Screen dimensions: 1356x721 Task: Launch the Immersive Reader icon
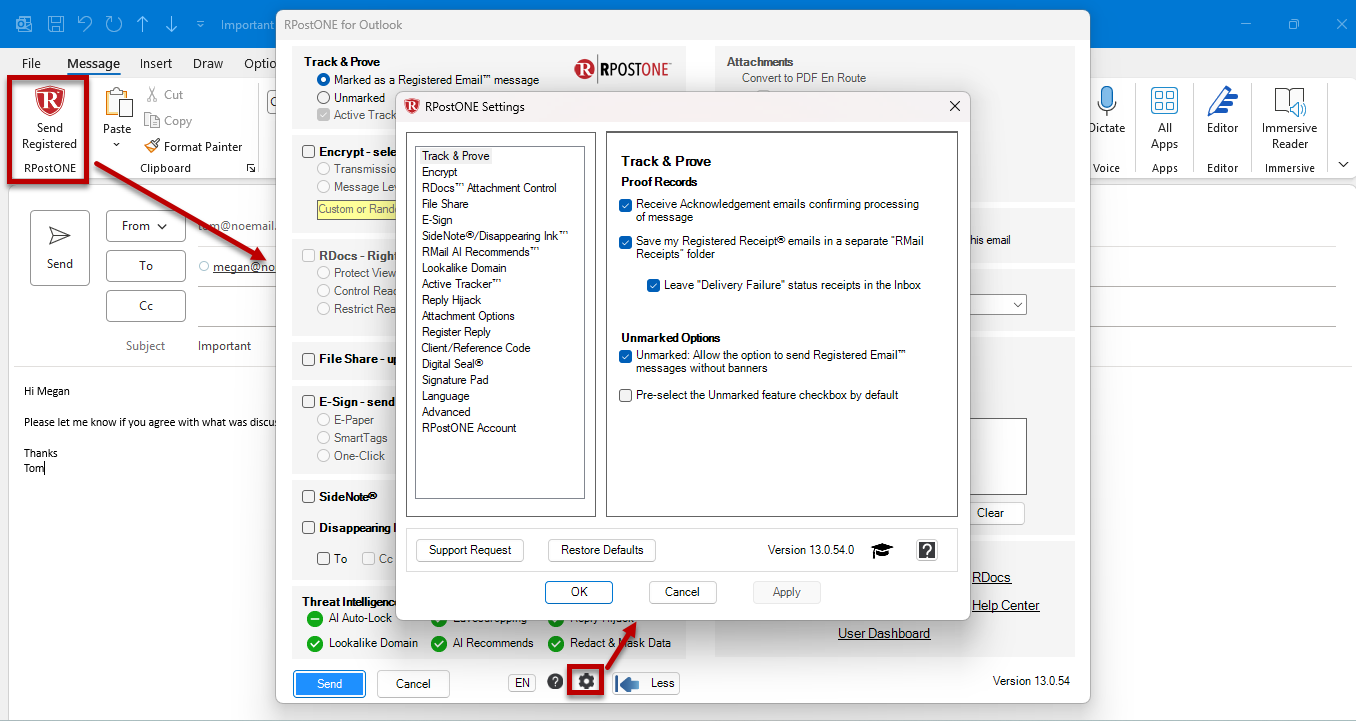(x=1290, y=101)
